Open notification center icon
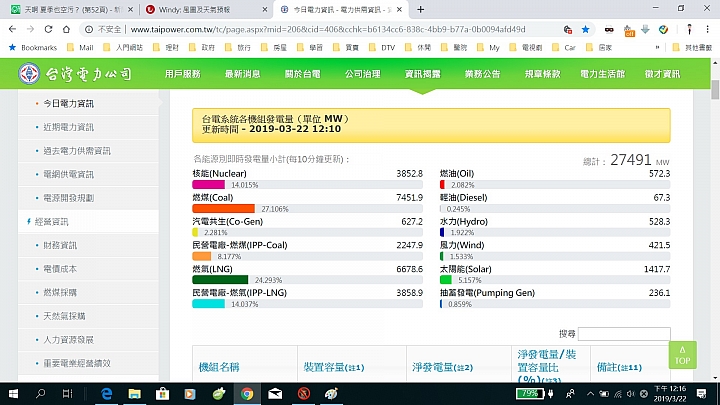Image resolution: width=720 pixels, height=405 pixels. 701,394
